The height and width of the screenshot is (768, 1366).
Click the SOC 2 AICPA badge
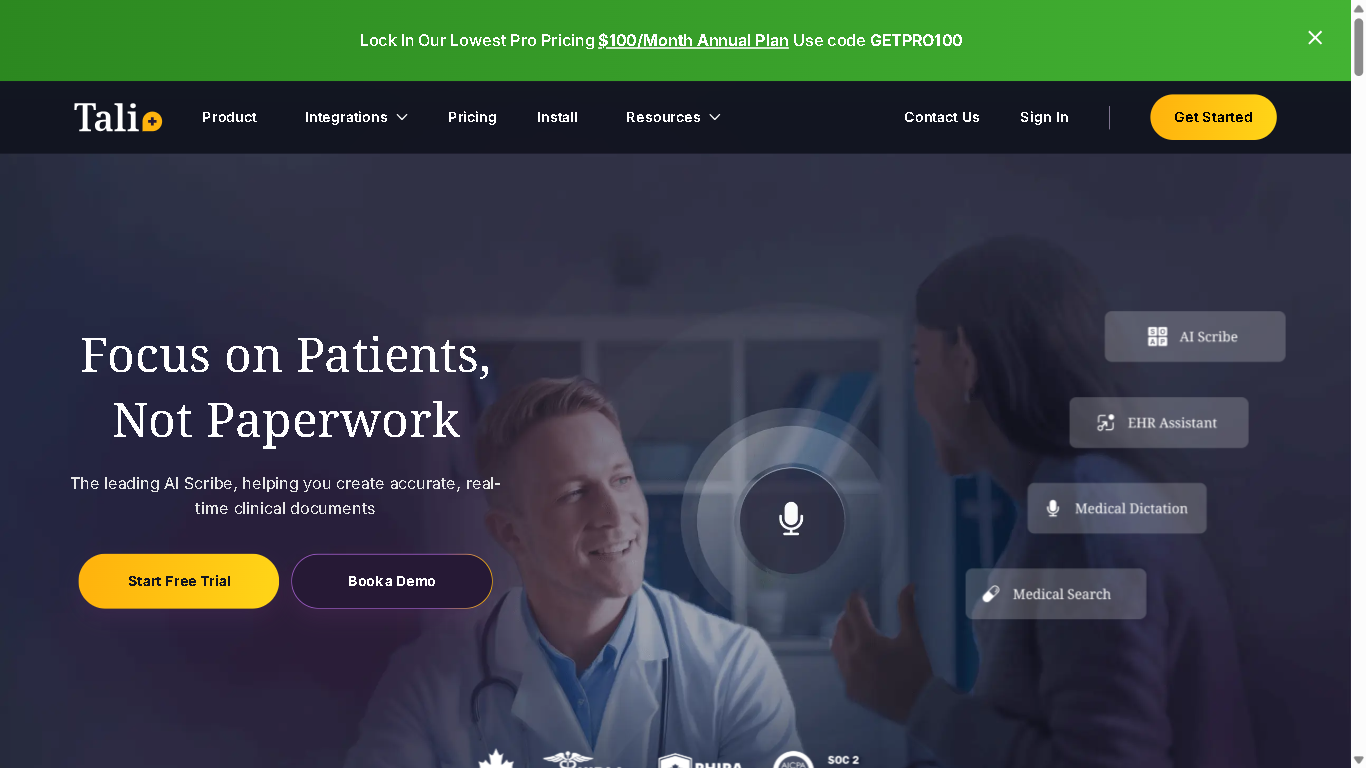816,760
